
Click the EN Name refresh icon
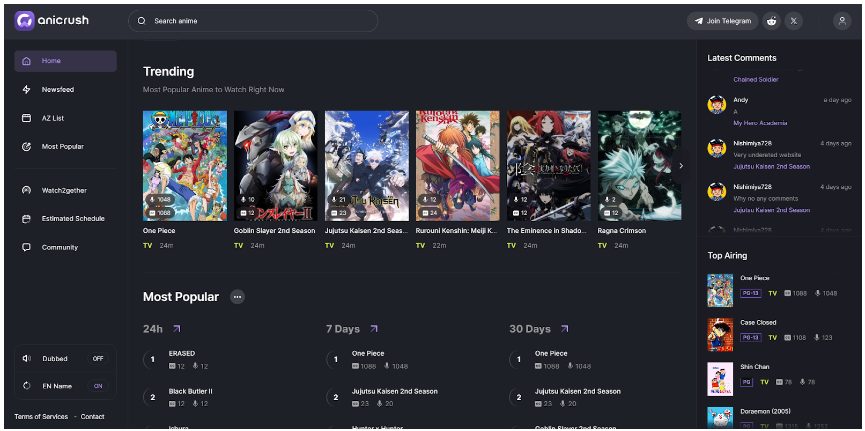26,386
